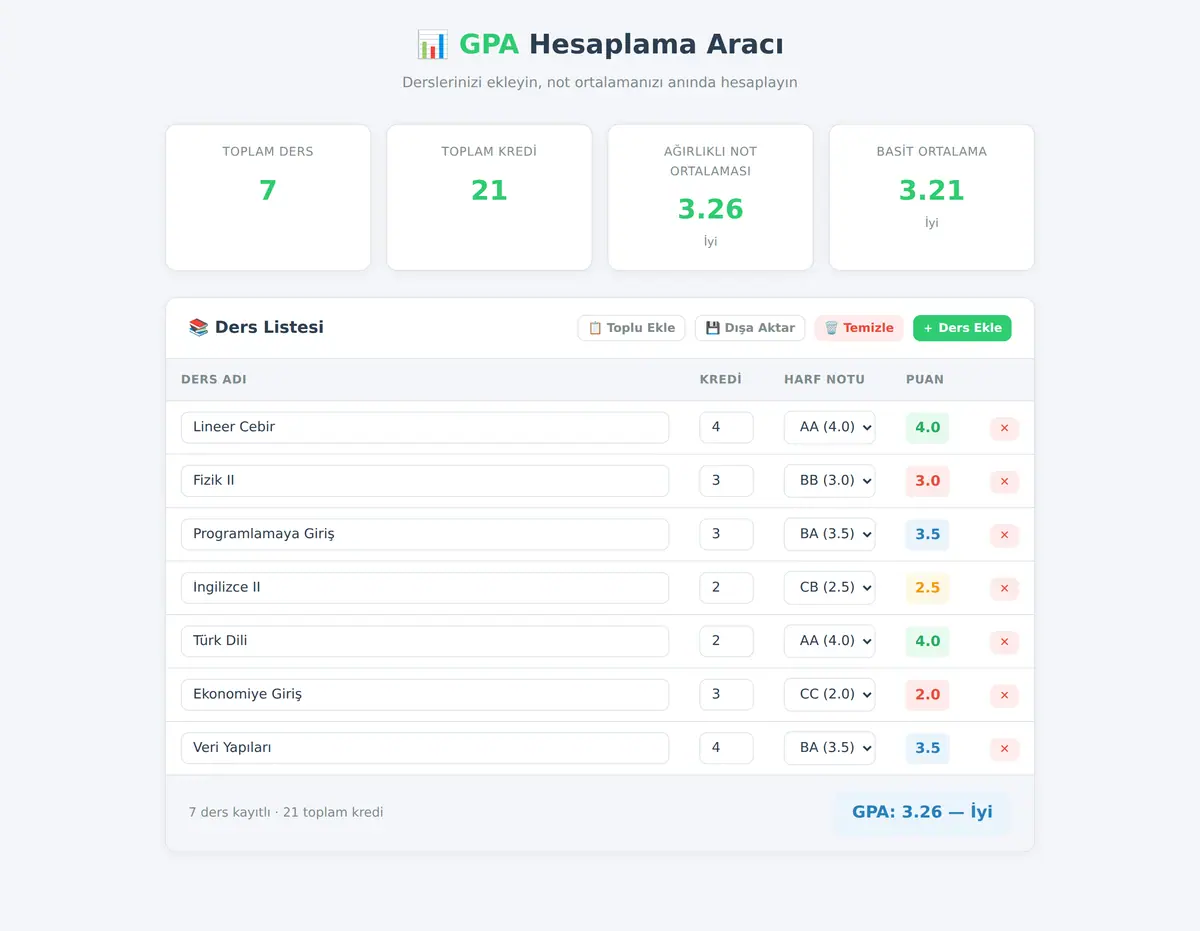Click the Ders Listesi heading

coord(256,327)
